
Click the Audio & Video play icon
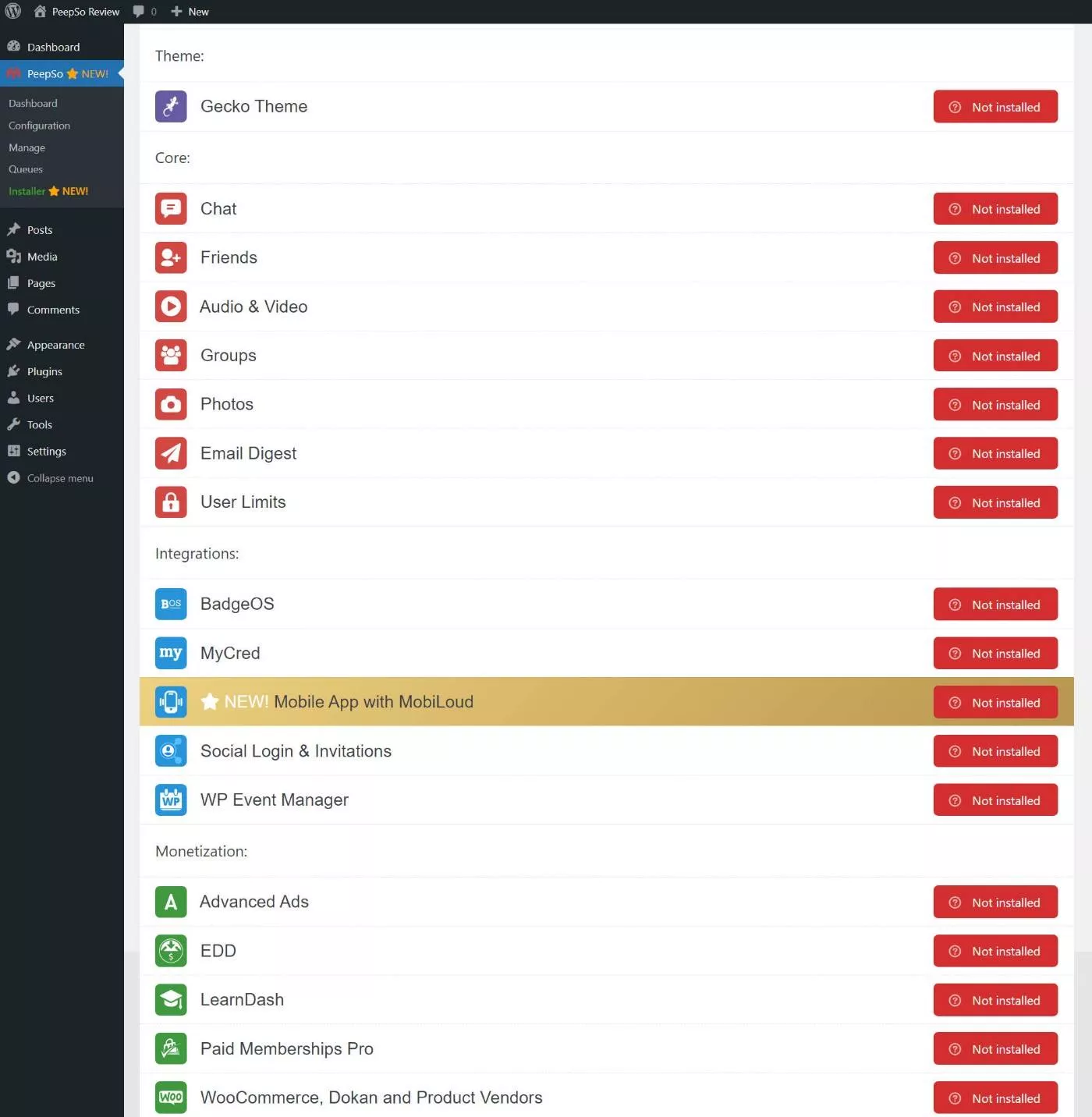171,307
